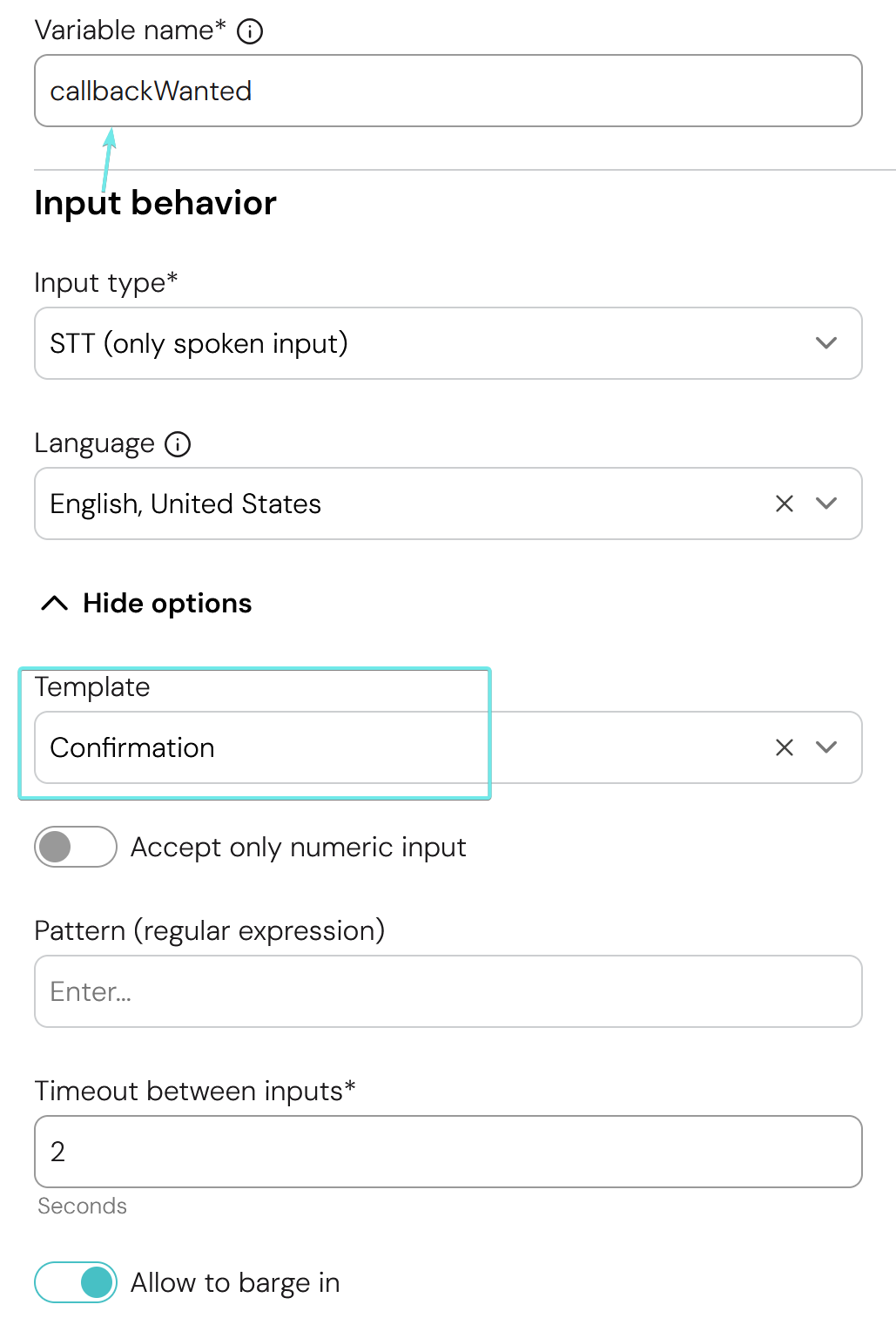
Task: Open Language list via its chevron arrow
Action: point(826,504)
